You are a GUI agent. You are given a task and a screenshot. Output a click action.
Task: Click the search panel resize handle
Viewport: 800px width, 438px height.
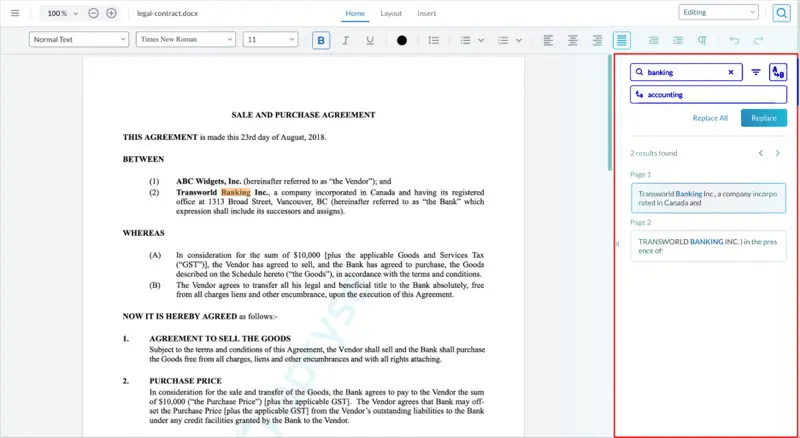[x=617, y=245]
